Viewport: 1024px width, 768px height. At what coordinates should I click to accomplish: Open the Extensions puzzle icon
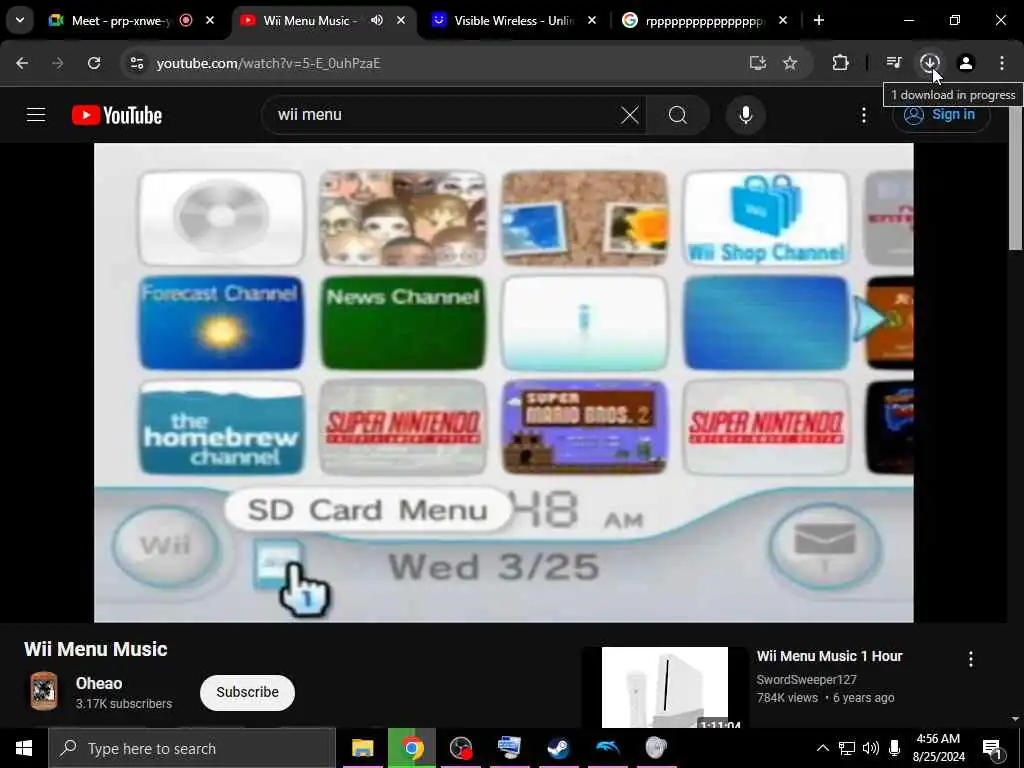click(x=840, y=63)
